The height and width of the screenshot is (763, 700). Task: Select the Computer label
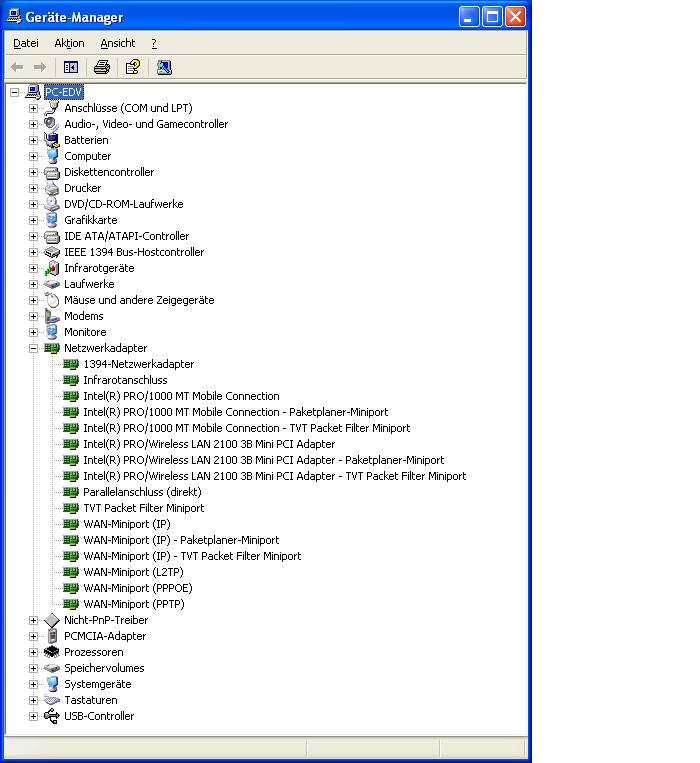pos(88,156)
